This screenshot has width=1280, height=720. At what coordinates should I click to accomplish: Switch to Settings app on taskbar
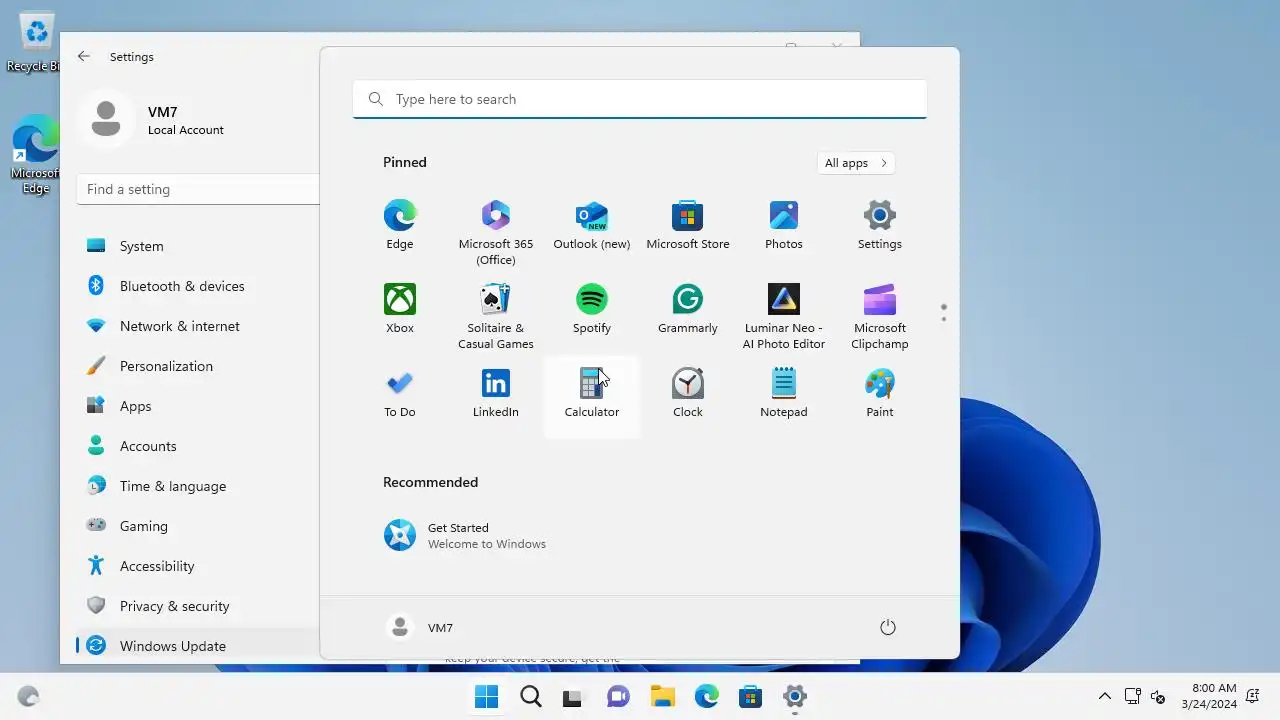795,697
